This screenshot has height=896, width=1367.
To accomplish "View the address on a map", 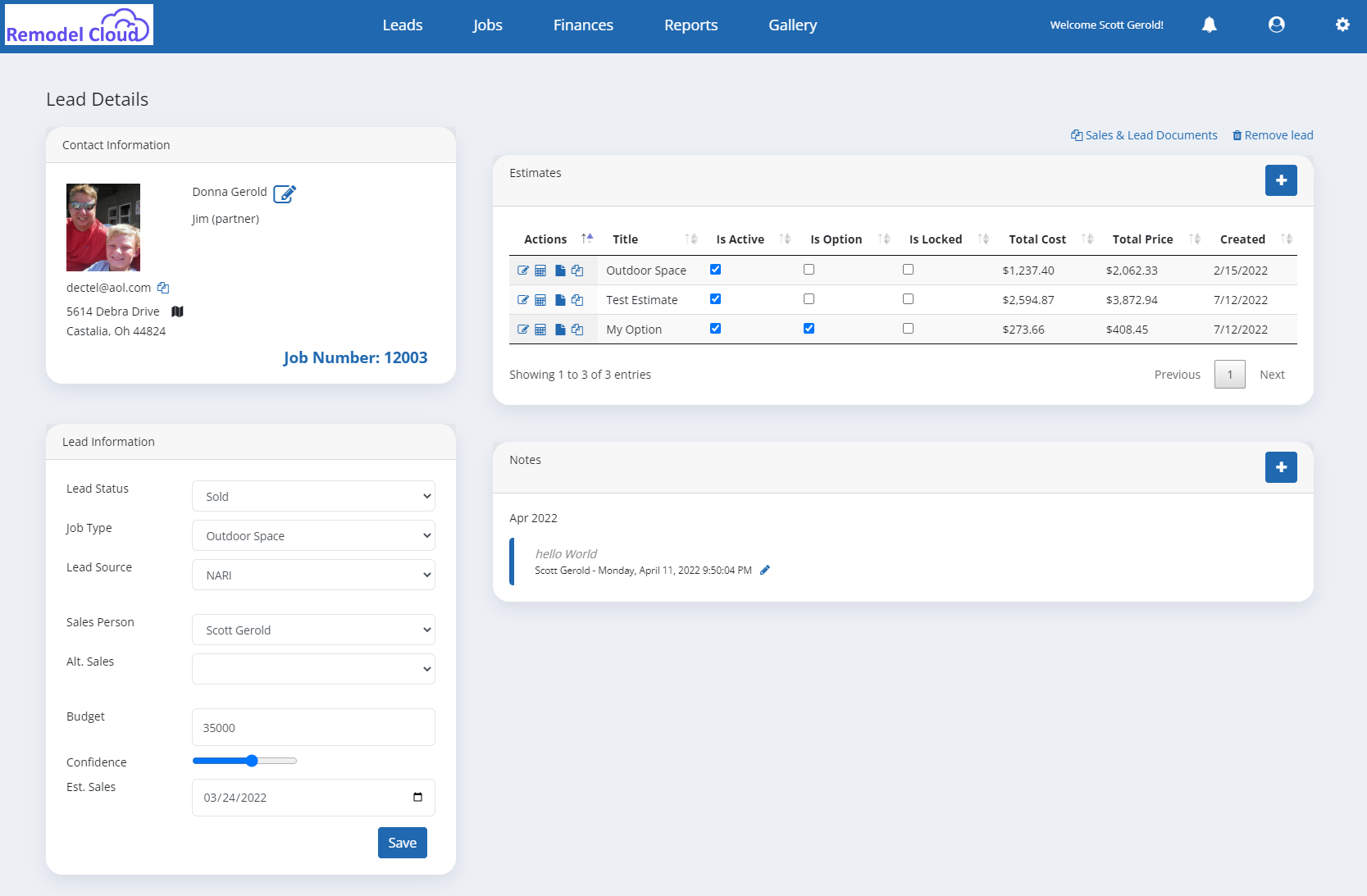I will 177,312.
